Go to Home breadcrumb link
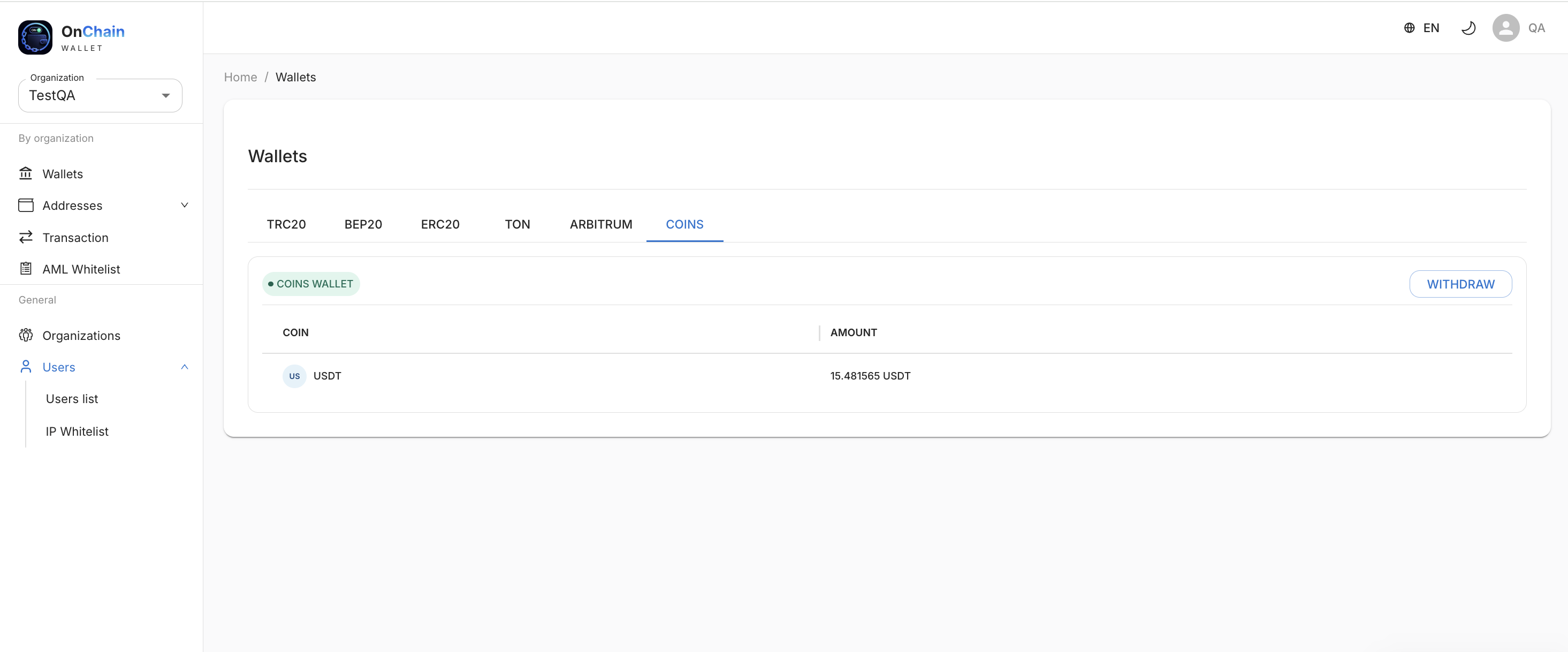This screenshot has width=1568, height=652. coord(240,77)
